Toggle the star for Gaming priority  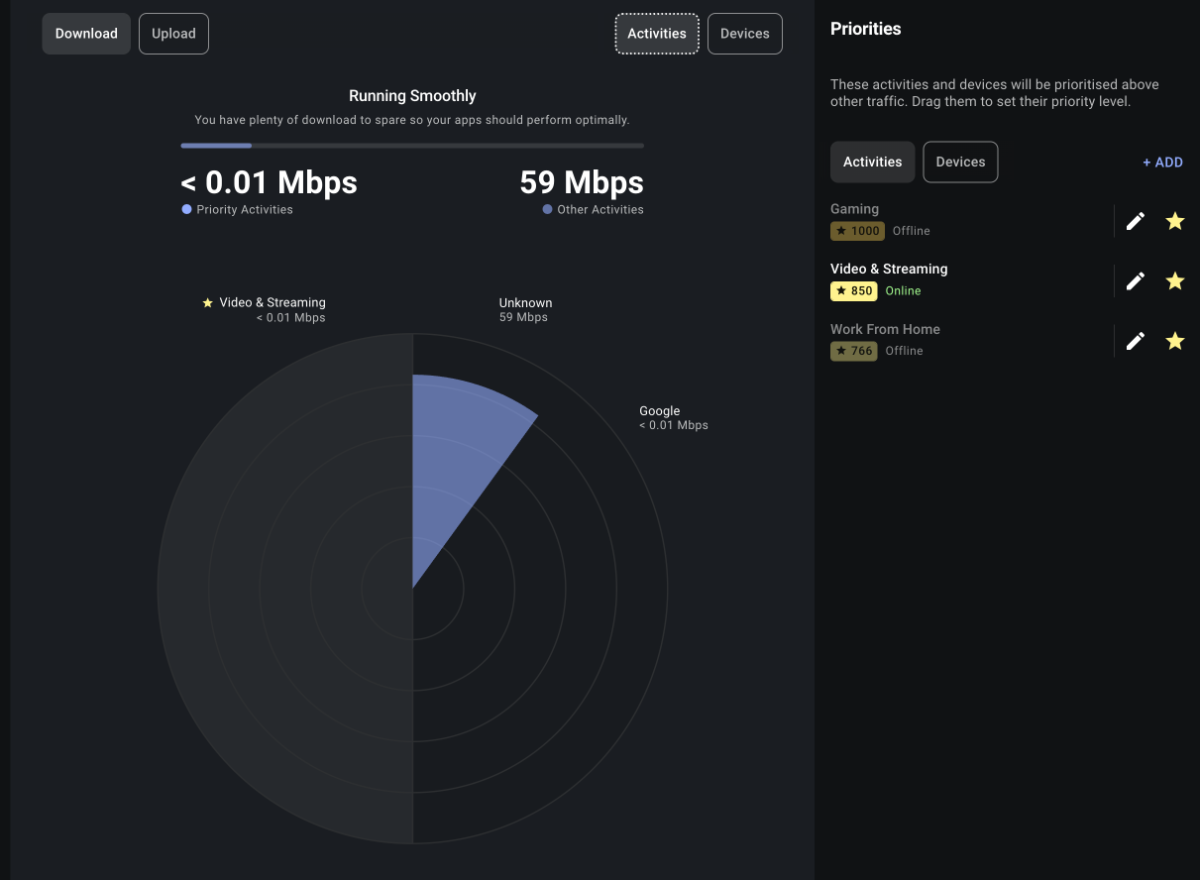[x=1175, y=221]
